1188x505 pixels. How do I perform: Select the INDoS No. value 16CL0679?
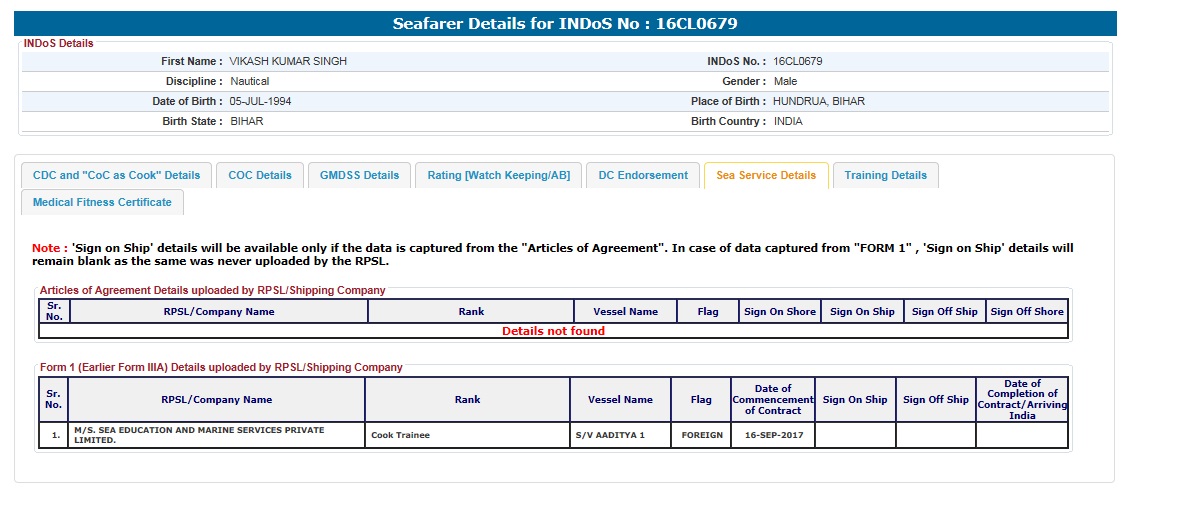pos(798,62)
